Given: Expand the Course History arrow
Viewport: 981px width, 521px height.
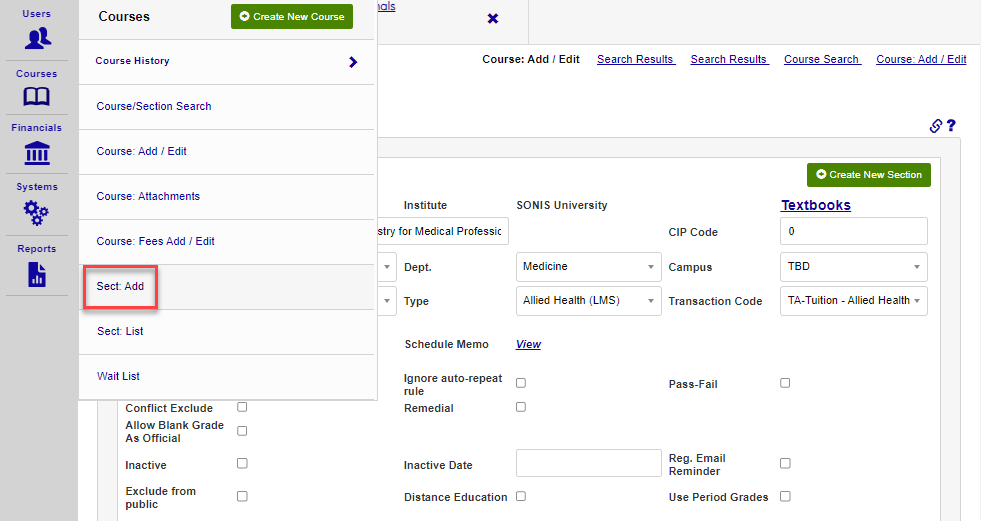Looking at the screenshot, I should [x=353, y=62].
